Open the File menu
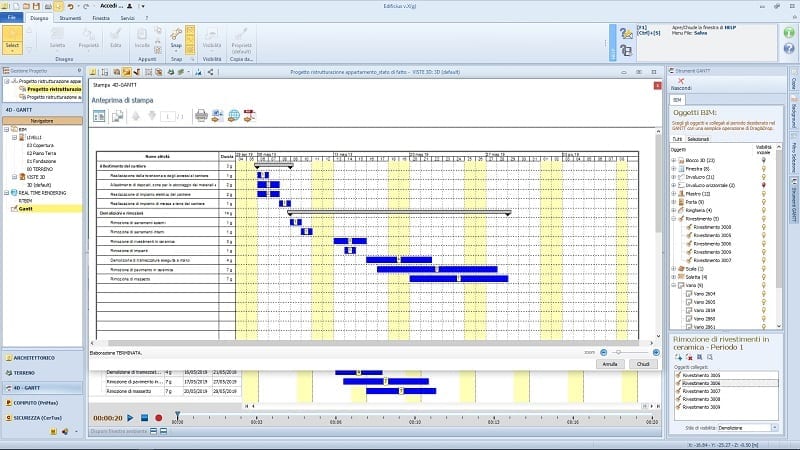 click(12, 18)
